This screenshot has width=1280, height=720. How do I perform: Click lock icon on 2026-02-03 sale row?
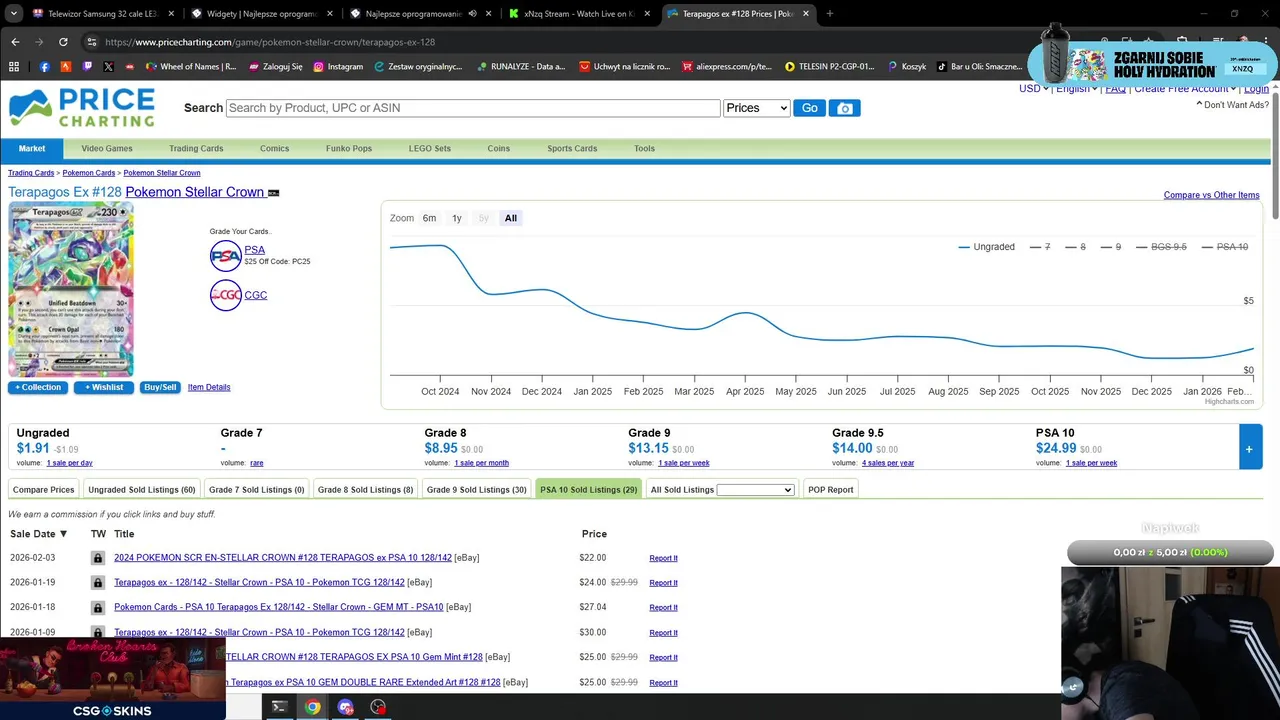pos(98,558)
